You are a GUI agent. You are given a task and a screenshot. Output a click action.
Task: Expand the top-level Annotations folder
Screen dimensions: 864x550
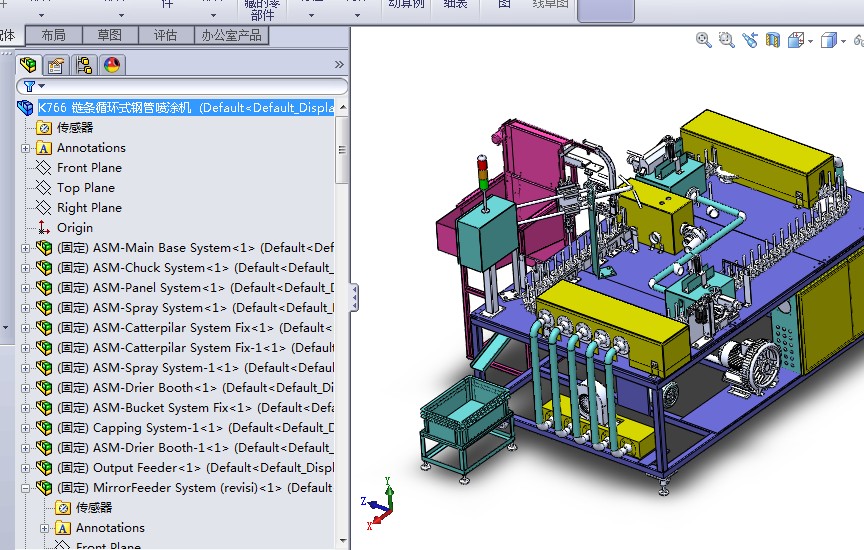point(25,148)
